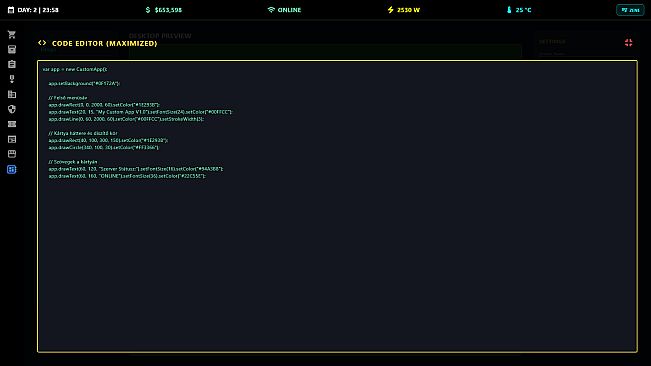Click the 25 °C temperature reading
The height and width of the screenshot is (366, 651).
pos(523,10)
